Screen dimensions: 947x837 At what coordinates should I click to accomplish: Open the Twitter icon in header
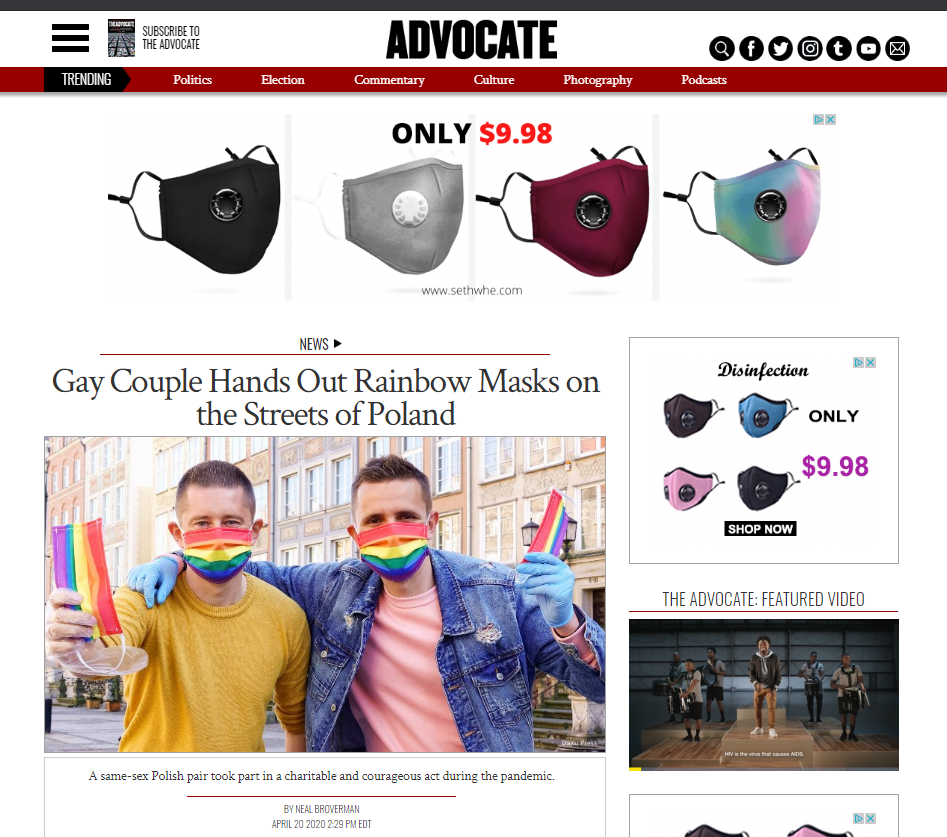click(780, 48)
